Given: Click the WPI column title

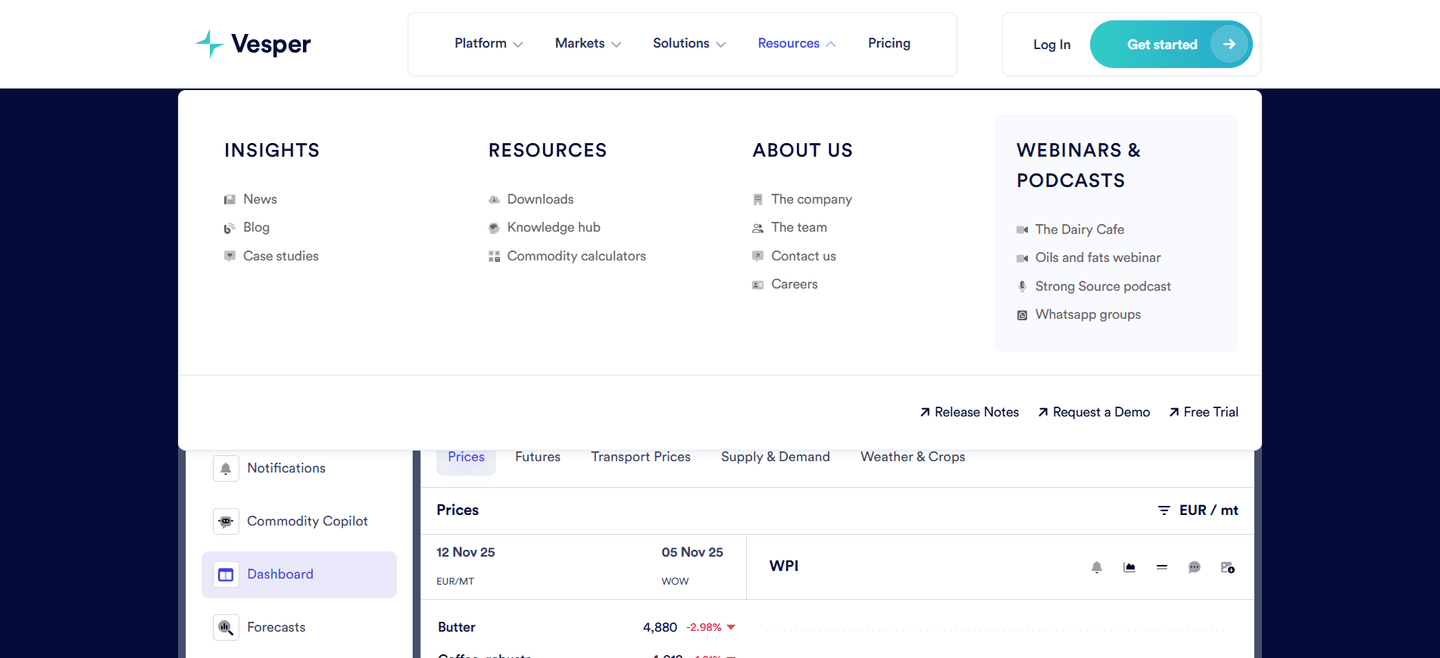Looking at the screenshot, I should [784, 566].
